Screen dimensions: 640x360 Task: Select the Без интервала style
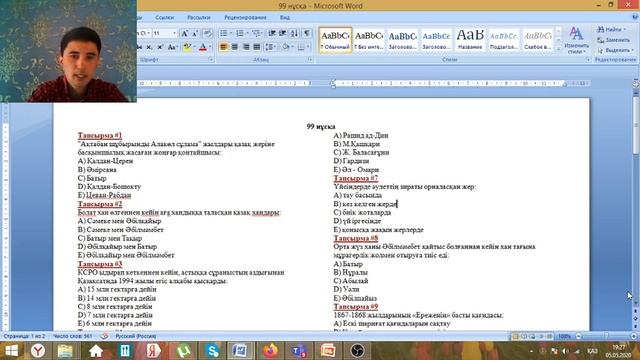point(369,40)
